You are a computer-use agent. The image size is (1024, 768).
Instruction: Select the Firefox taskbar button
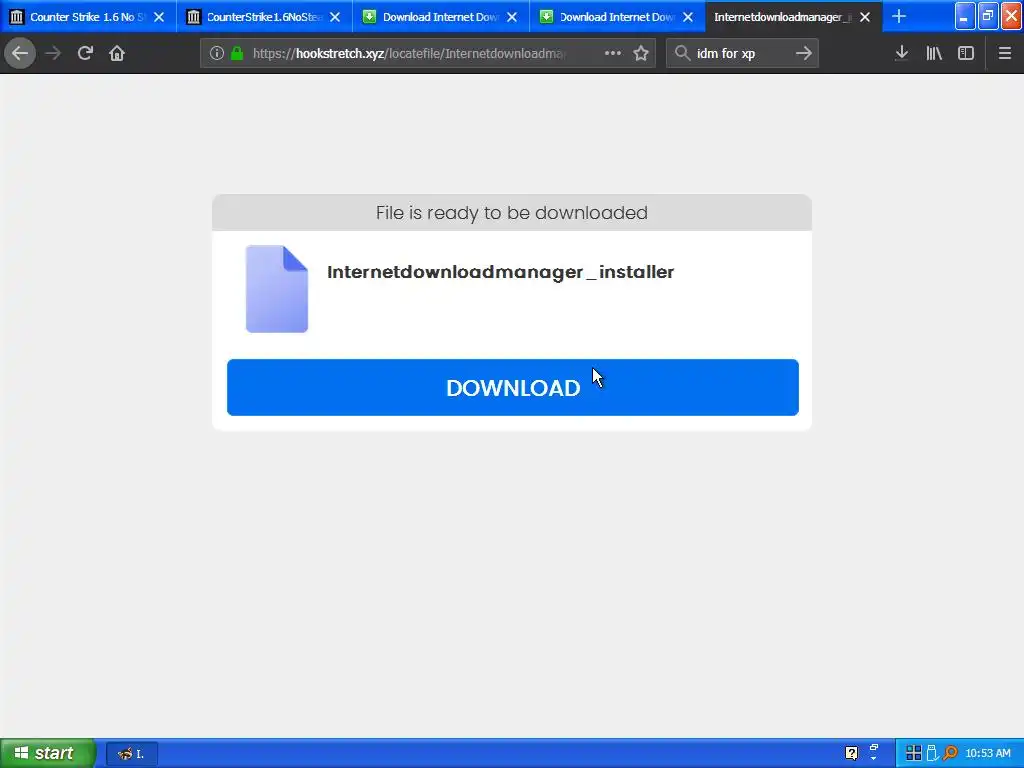[x=131, y=754]
